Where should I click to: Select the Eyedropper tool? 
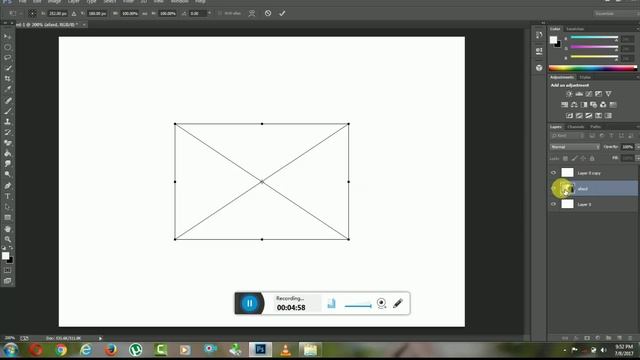(x=7, y=89)
